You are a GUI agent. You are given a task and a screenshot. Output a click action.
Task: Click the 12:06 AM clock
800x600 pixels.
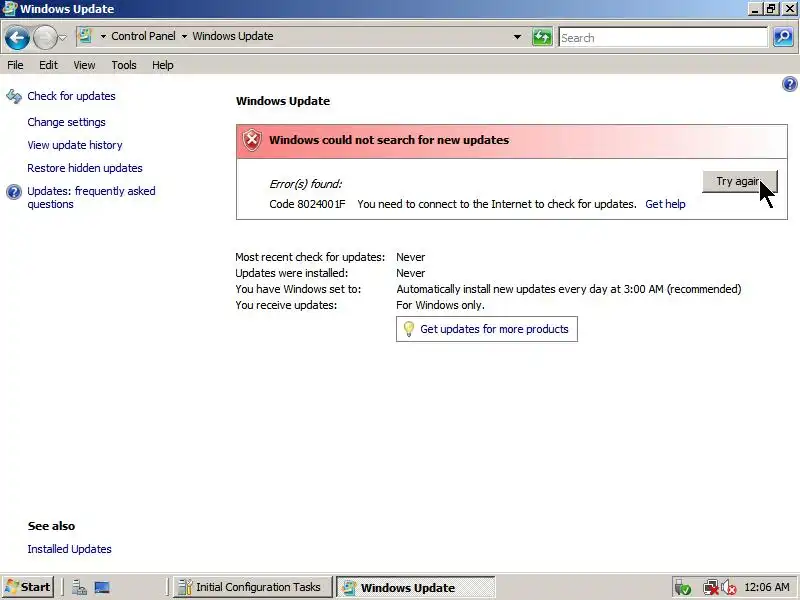click(x=767, y=587)
